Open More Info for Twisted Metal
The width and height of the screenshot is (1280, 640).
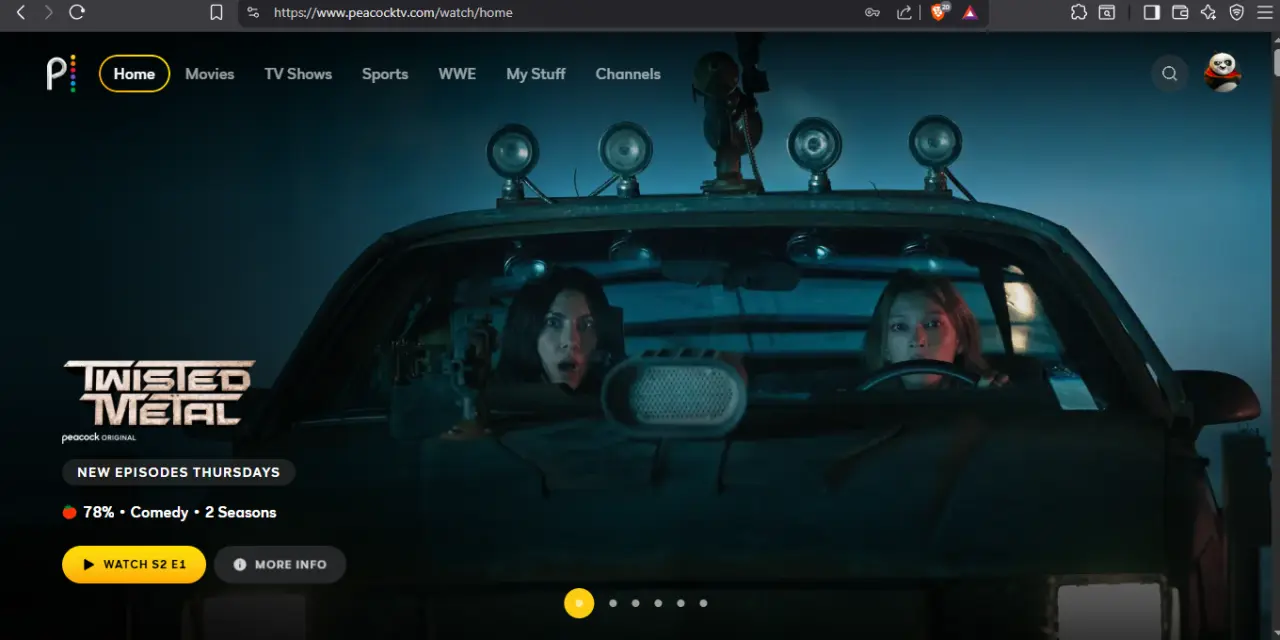click(280, 564)
